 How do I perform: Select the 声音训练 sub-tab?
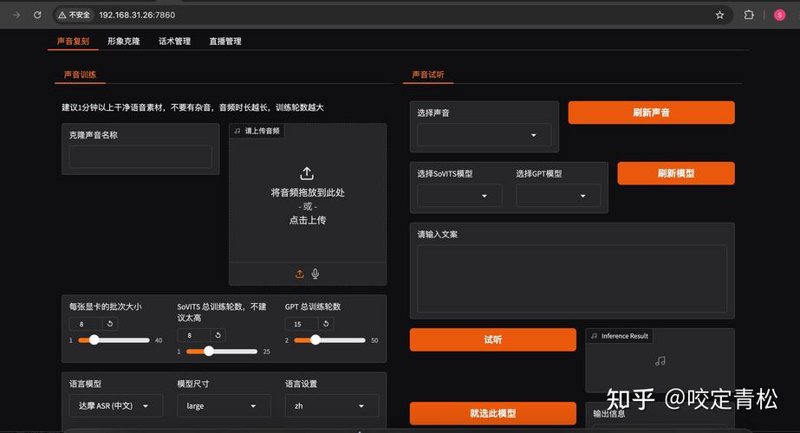coord(80,74)
